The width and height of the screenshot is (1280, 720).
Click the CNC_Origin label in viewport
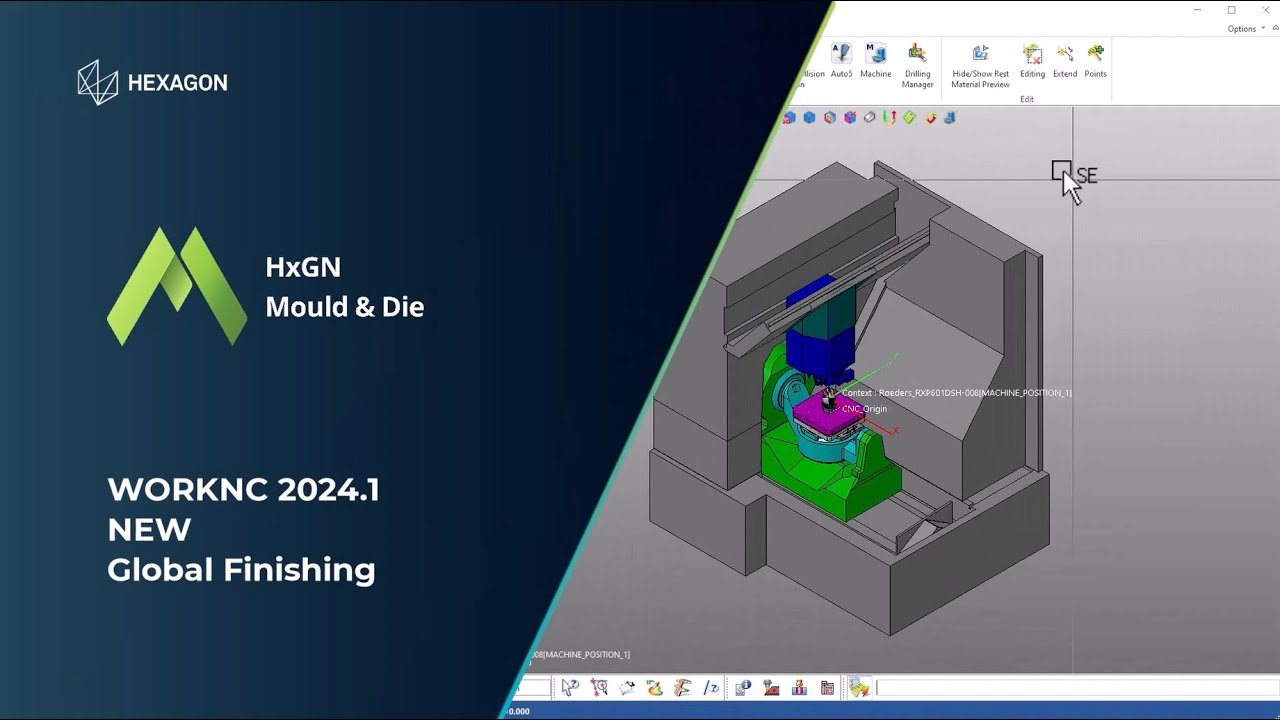point(864,409)
